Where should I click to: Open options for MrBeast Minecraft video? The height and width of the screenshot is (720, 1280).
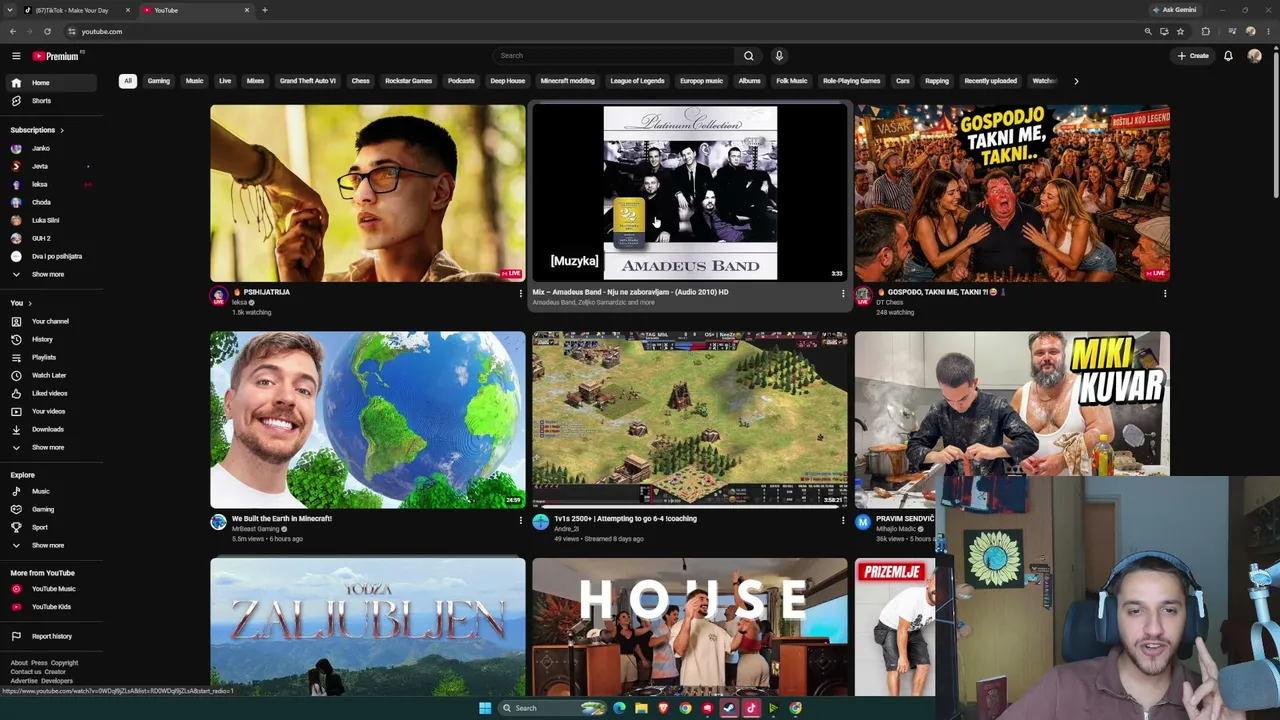tap(520, 520)
